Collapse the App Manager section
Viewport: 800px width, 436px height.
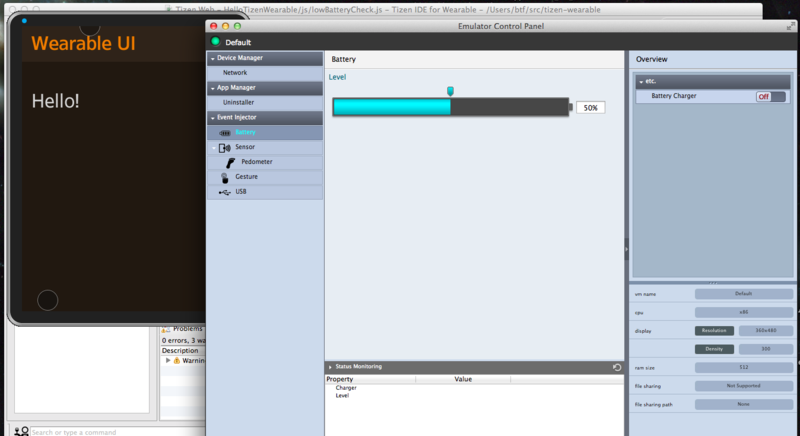(213, 88)
